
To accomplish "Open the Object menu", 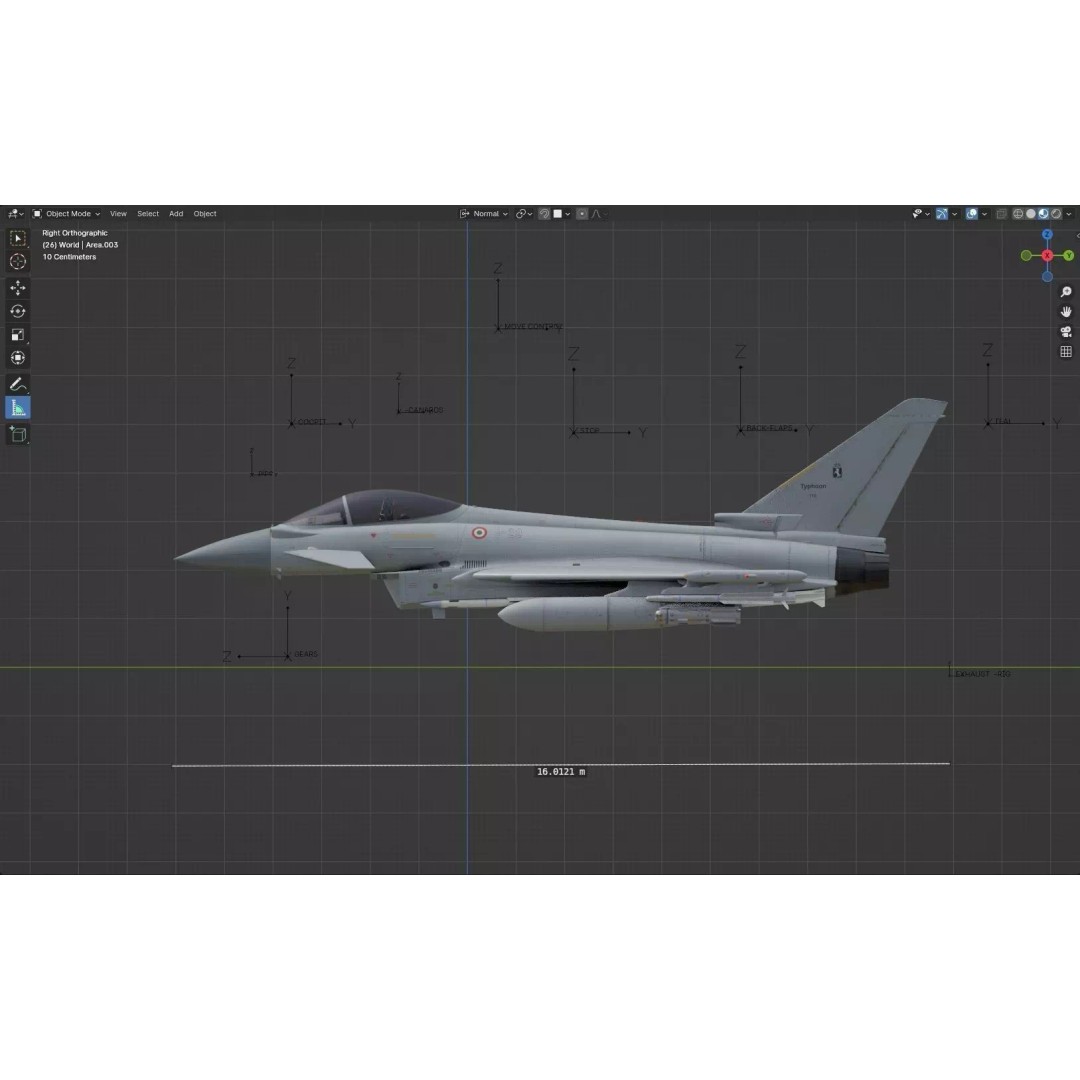I will coord(205,214).
